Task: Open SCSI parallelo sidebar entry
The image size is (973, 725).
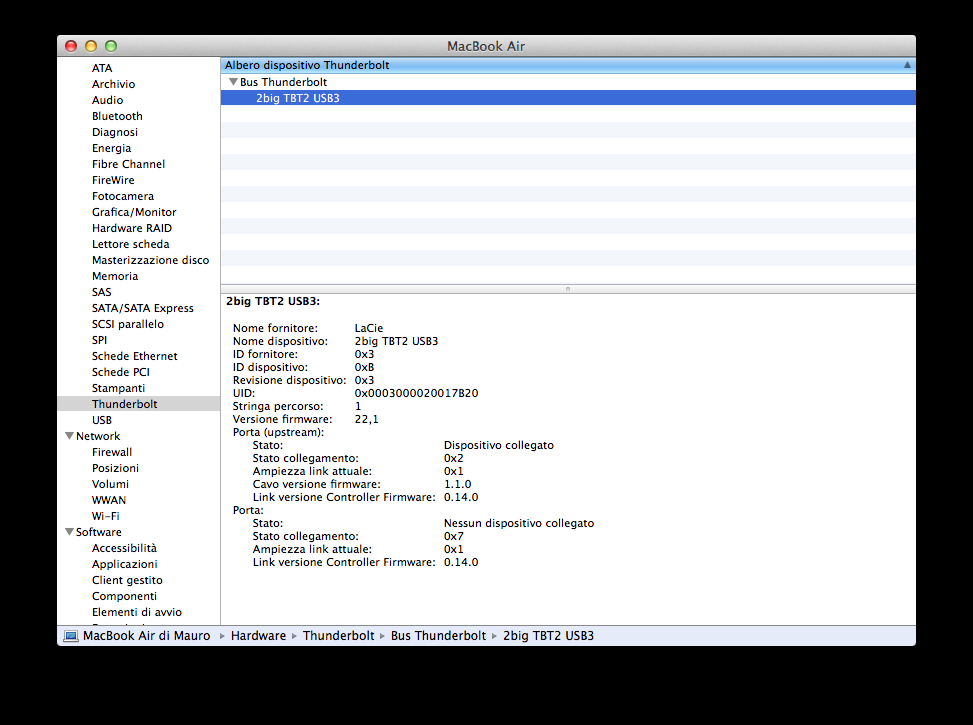Action: click(128, 324)
